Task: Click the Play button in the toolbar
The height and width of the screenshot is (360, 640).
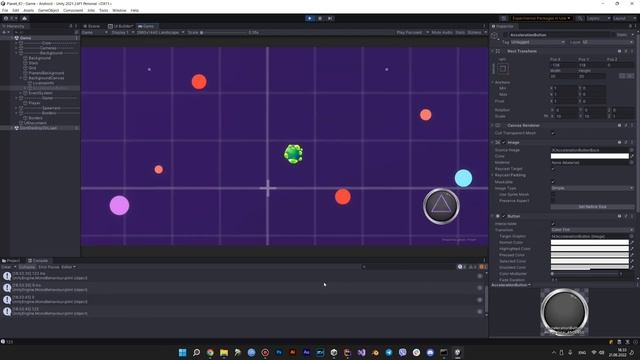Action: (310, 18)
